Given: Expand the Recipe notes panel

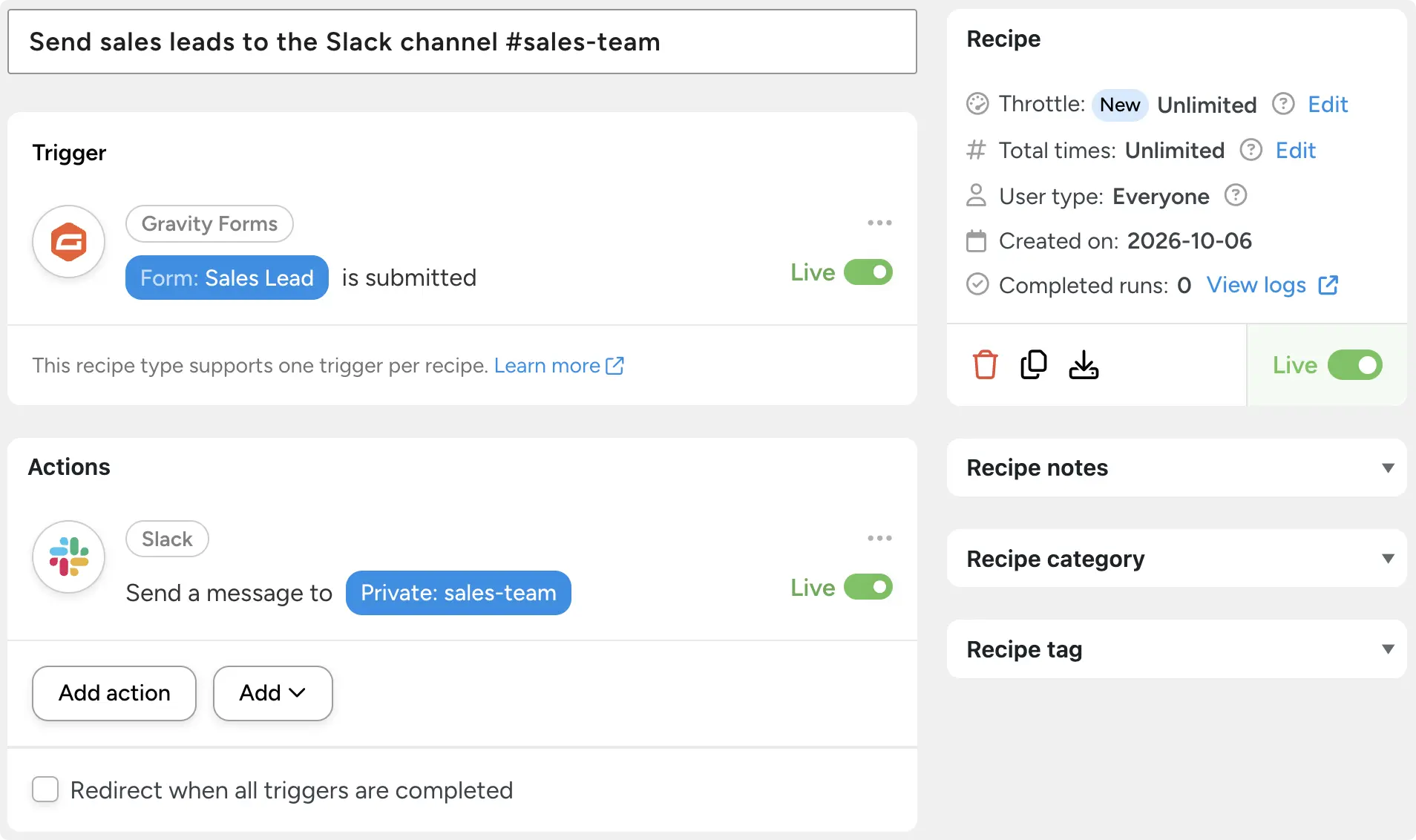Looking at the screenshot, I should [1177, 467].
